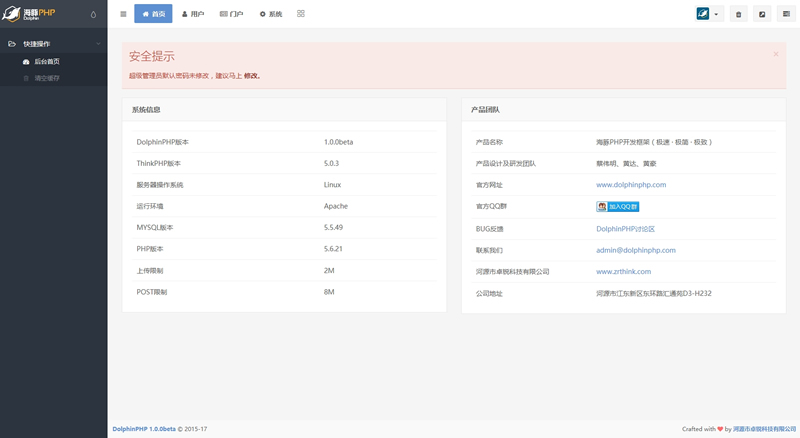Dismiss the 安全提示 alert with the X
Image resolution: width=800 pixels, height=438 pixels.
(775, 54)
